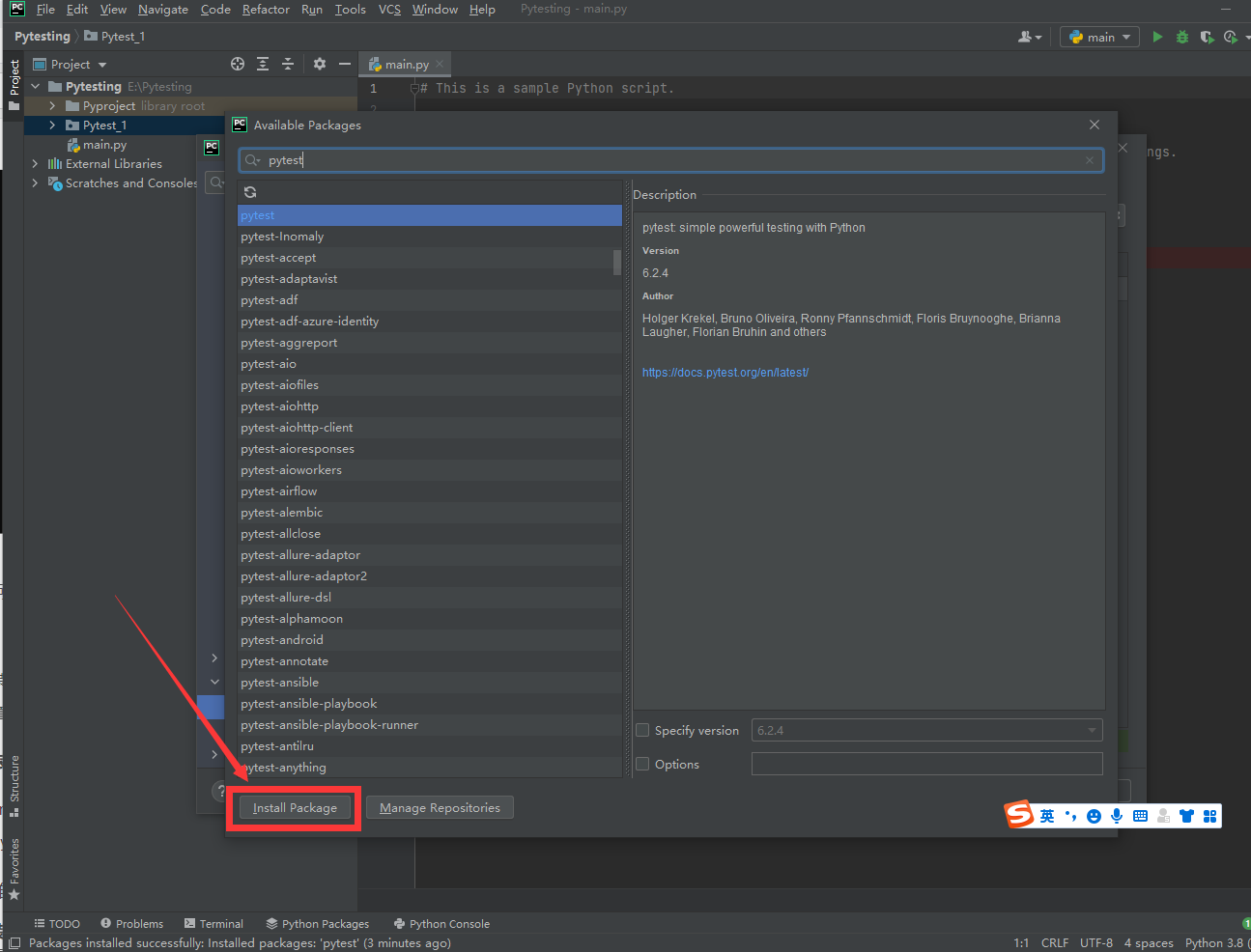Focus the Options text field
The height and width of the screenshot is (952, 1251).
(x=927, y=764)
